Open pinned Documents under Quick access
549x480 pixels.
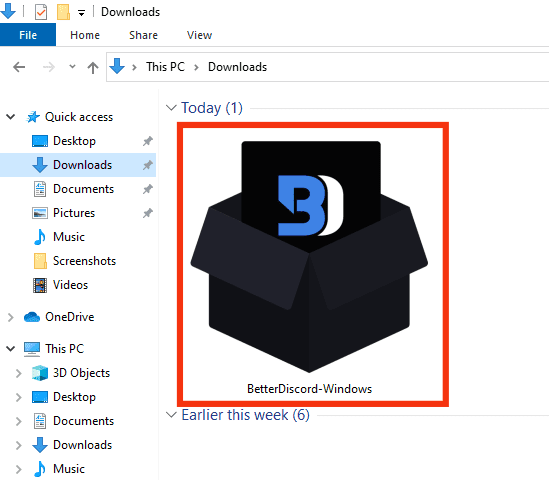[83, 189]
